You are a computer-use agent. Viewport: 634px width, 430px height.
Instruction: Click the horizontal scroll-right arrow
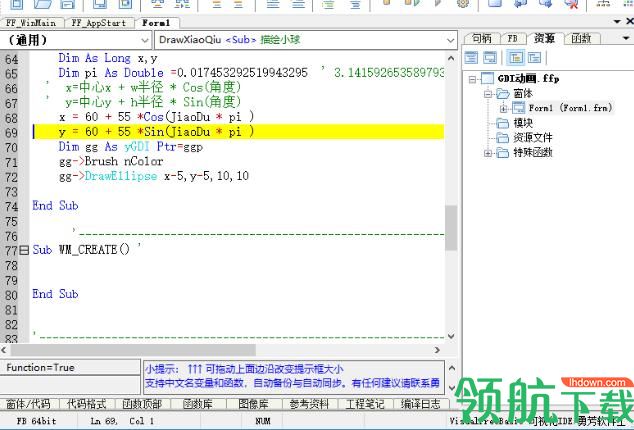437,350
